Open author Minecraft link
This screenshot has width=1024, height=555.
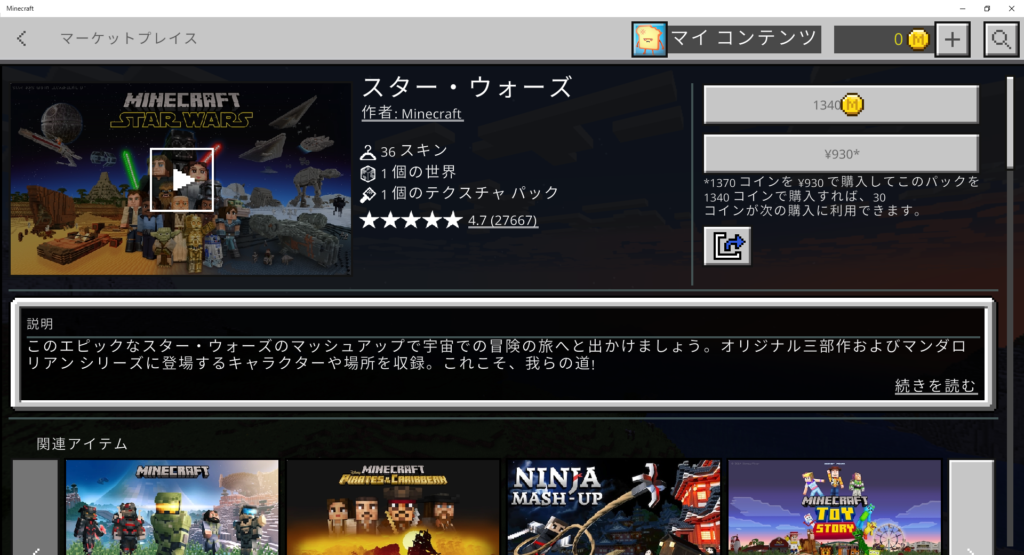[x=412, y=113]
